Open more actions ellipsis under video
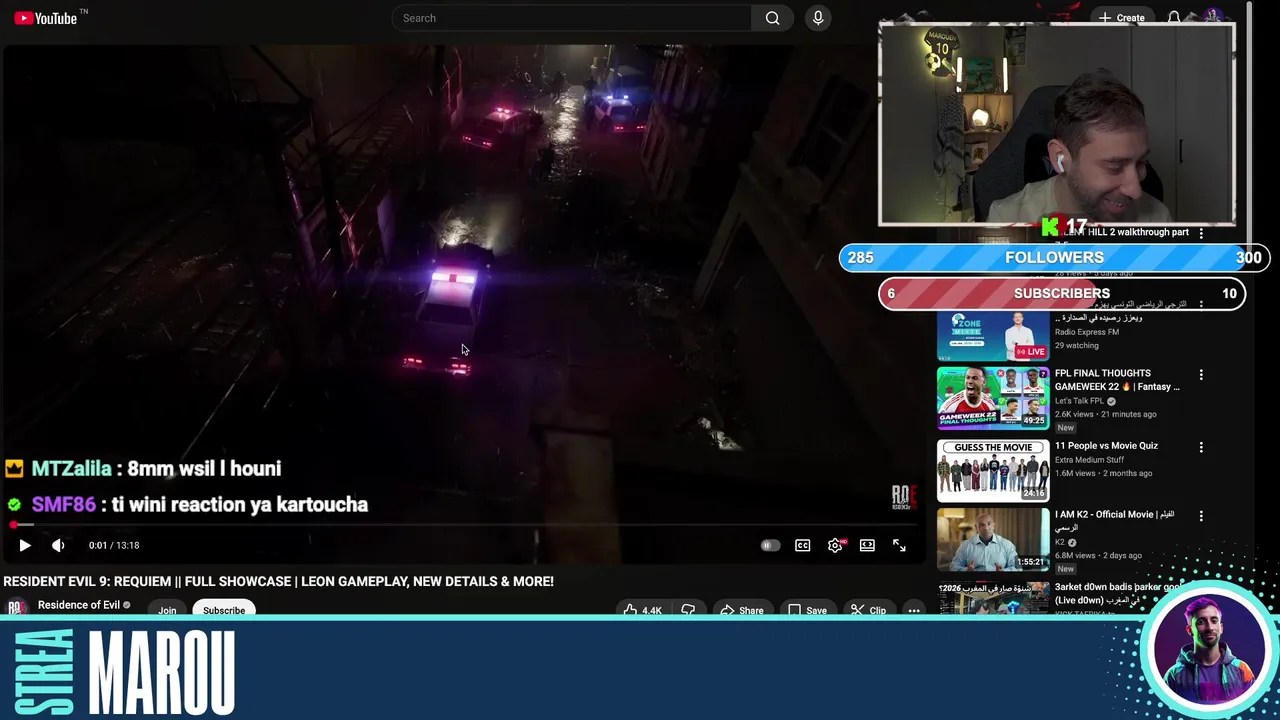Image resolution: width=1280 pixels, height=720 pixels. [x=914, y=610]
